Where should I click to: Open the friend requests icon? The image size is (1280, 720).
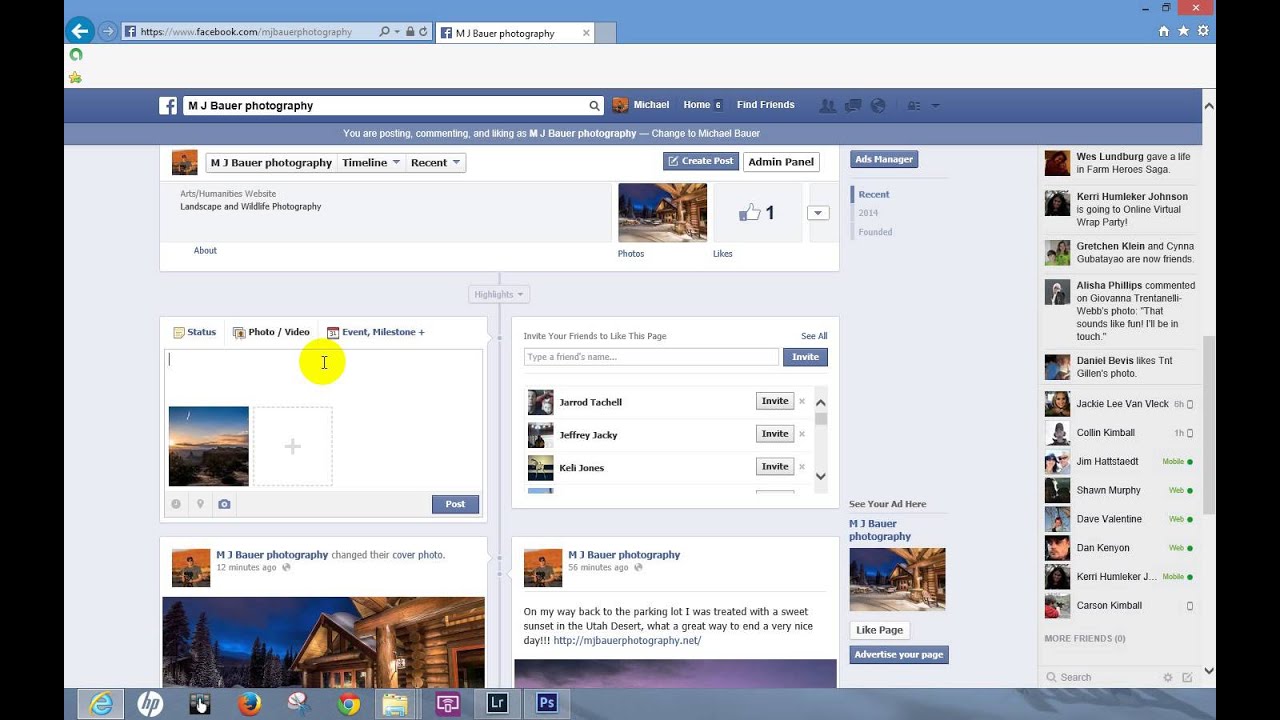[x=828, y=105]
